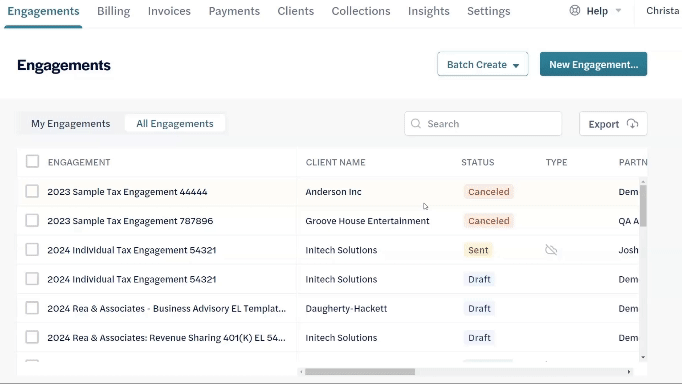Expand the Help menu arrow
The width and height of the screenshot is (682, 384).
pyautogui.click(x=618, y=10)
